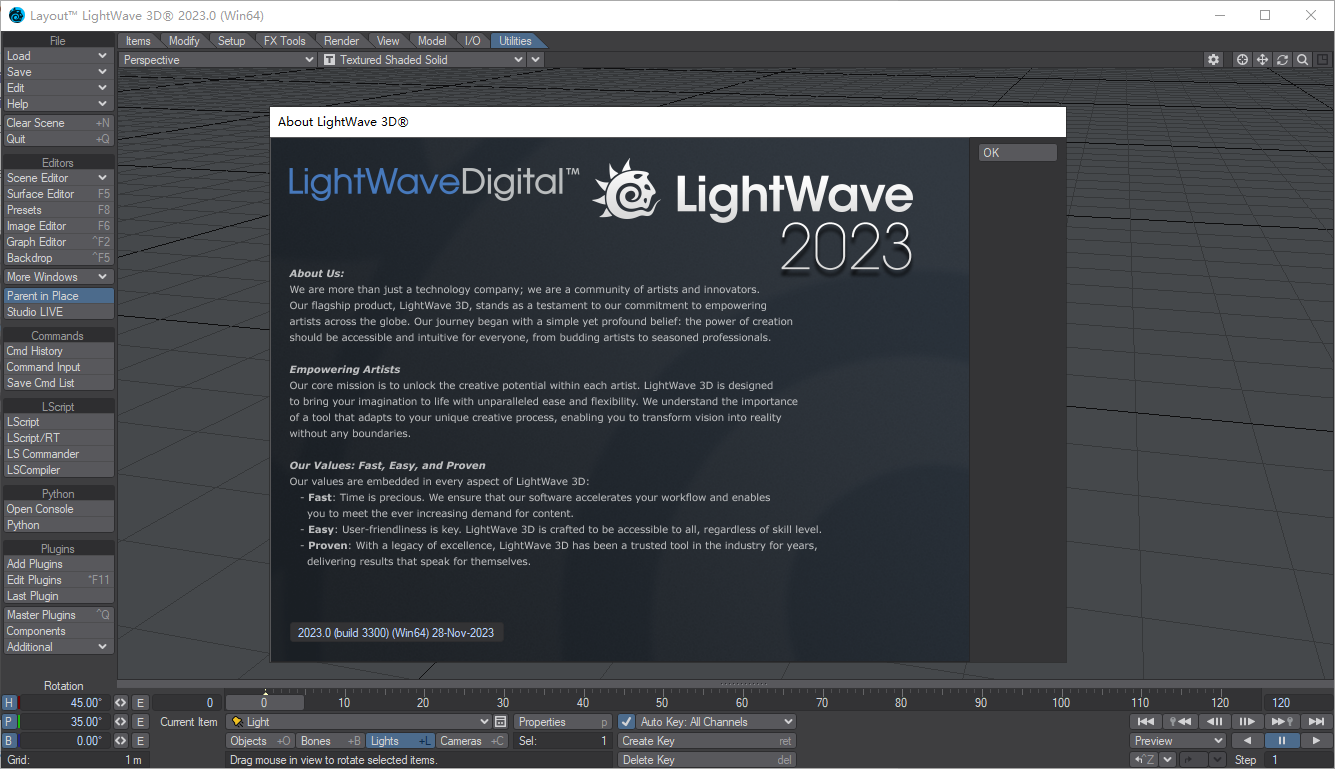This screenshot has width=1335, height=769.
Task: Jump to last frame button
Action: (x=1315, y=722)
